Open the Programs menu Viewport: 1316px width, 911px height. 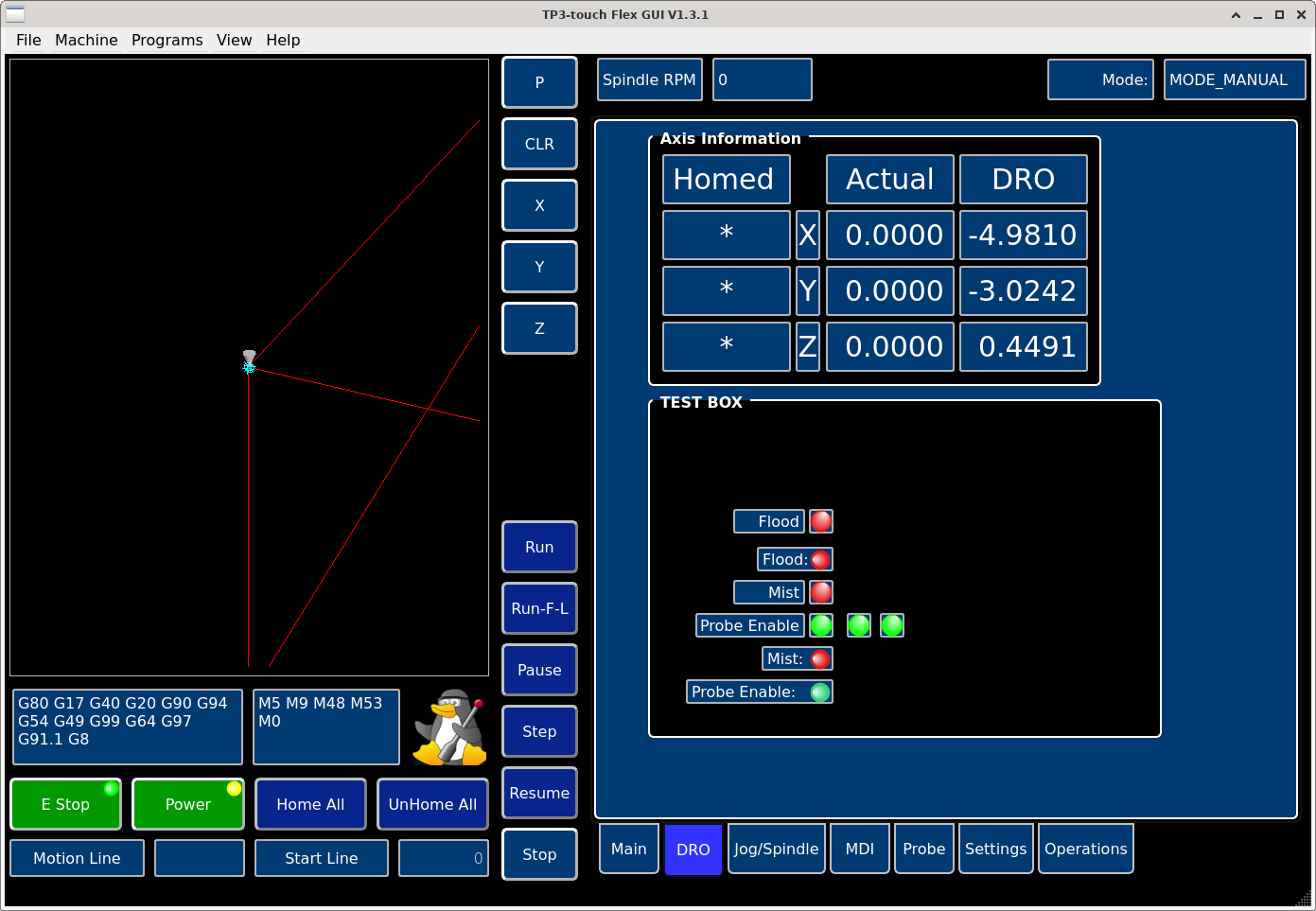[x=167, y=40]
